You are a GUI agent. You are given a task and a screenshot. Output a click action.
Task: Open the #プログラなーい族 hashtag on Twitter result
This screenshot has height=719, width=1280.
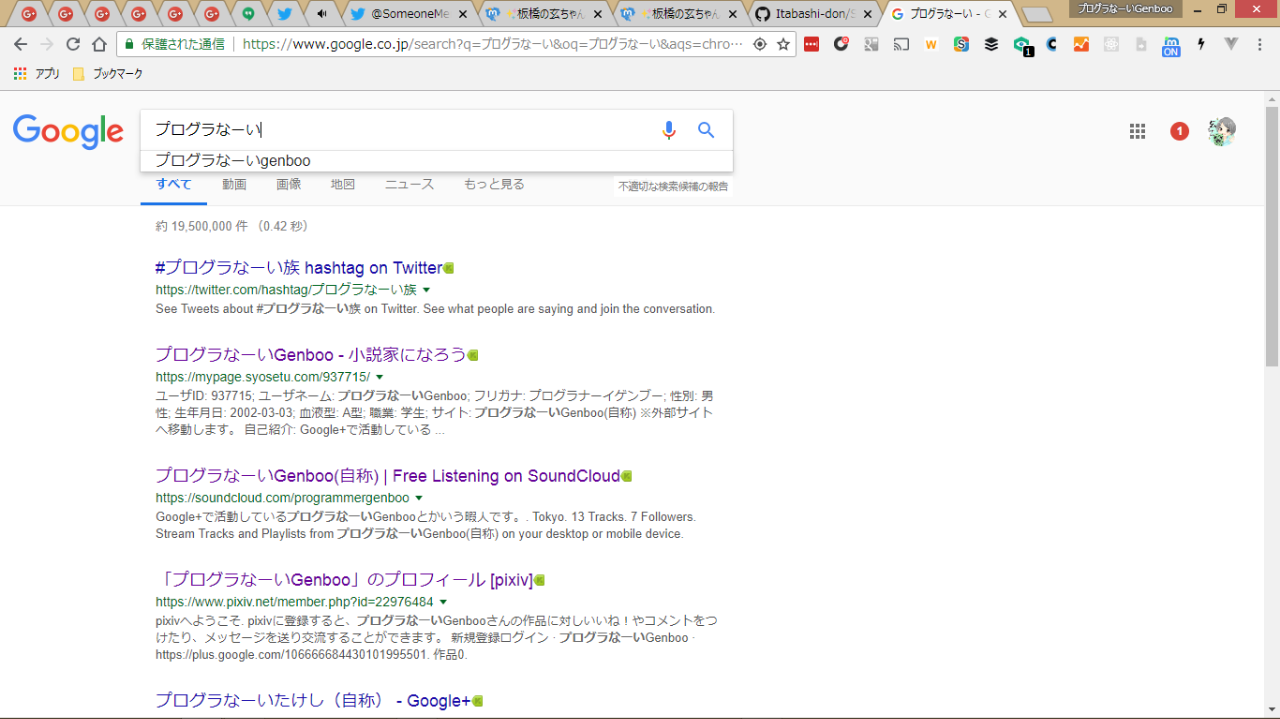[298, 268]
